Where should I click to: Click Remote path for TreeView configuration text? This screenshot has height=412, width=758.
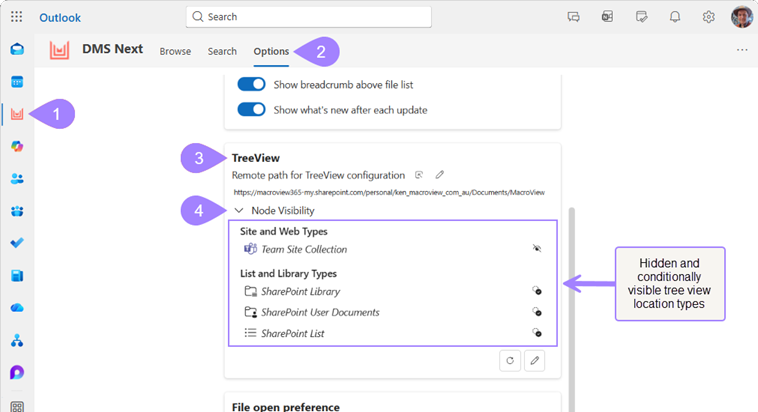click(x=318, y=175)
